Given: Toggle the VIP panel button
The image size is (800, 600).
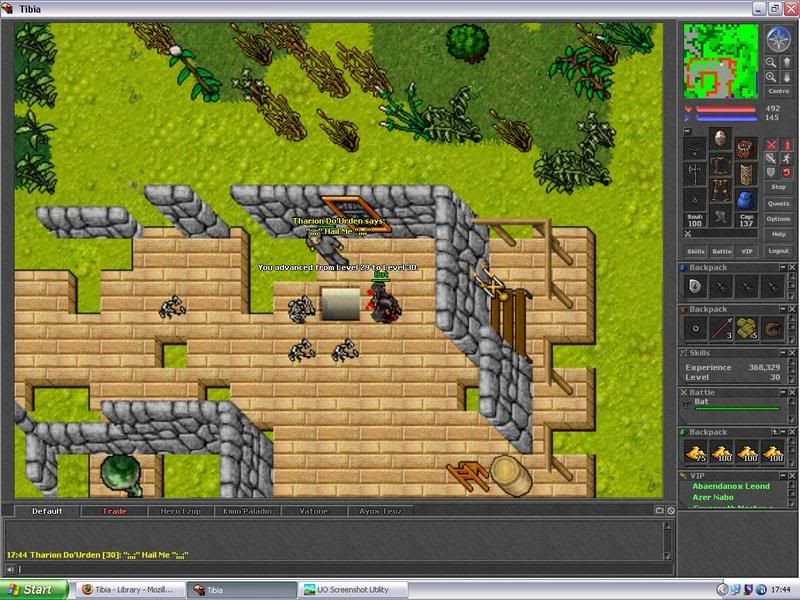Looking at the screenshot, I should 747,251.
